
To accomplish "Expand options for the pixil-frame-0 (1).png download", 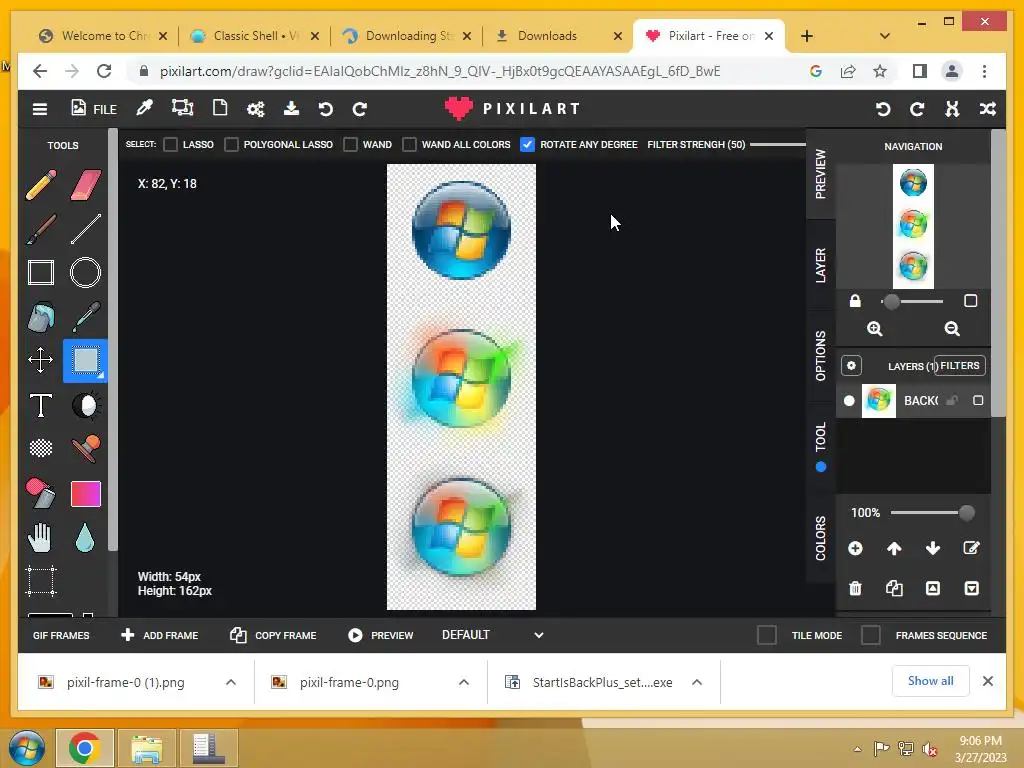I will 231,682.
